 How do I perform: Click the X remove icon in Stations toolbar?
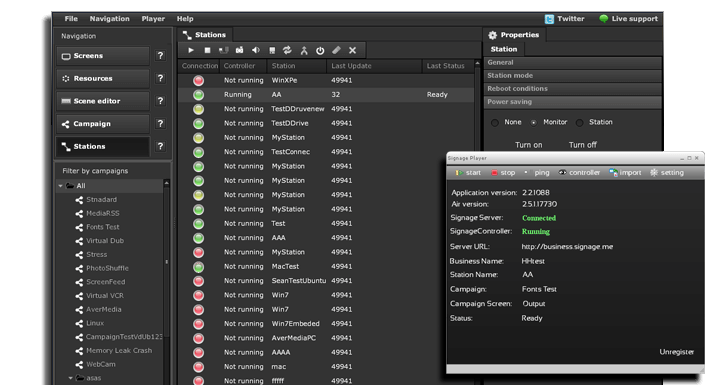click(x=352, y=50)
